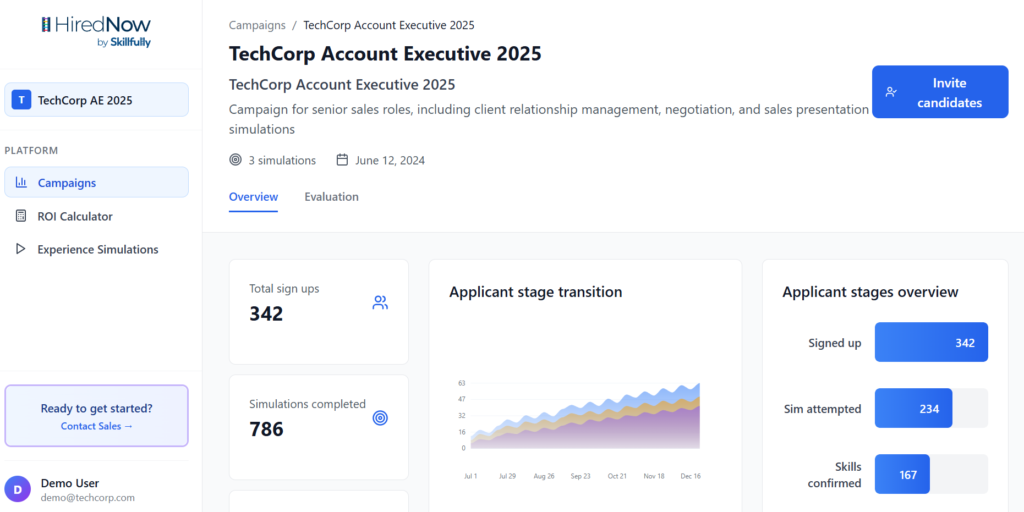Go to Campaigns in the breadcrumb

pyautogui.click(x=257, y=25)
